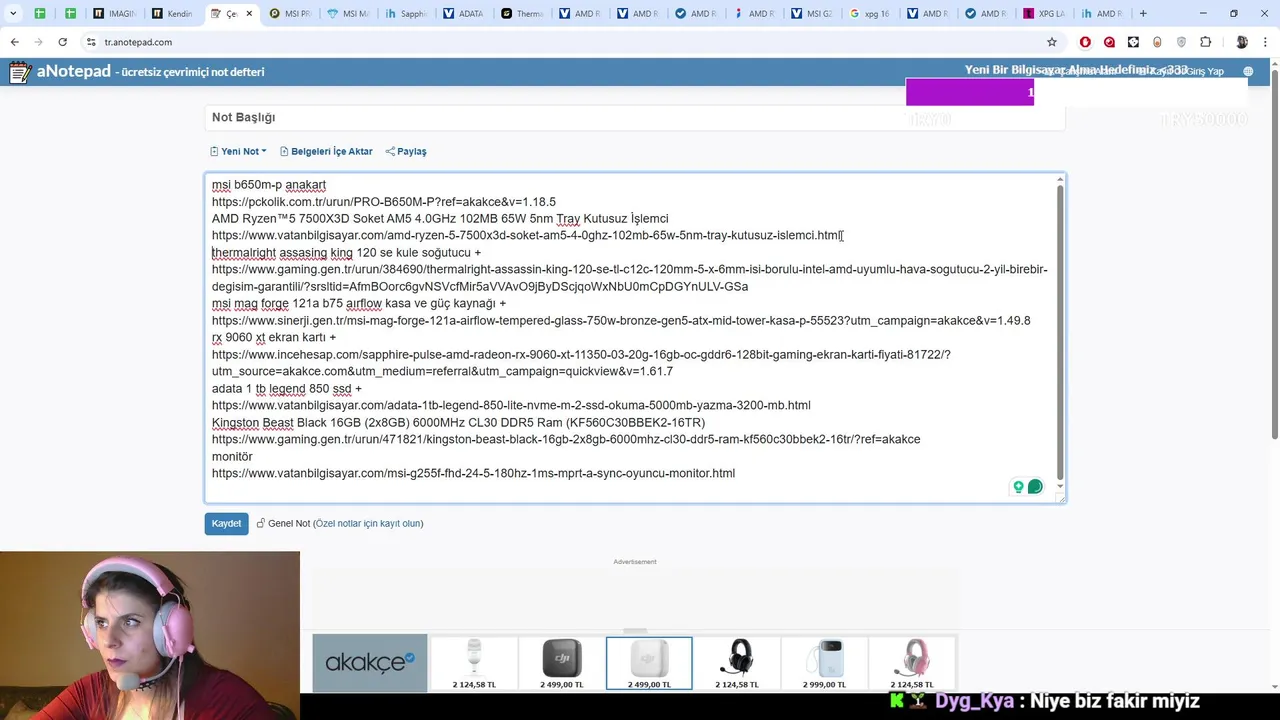Screen dimensions: 1280x720
Task: Click the adata-1tb-legend-850-lite URL line
Action: 511,405
